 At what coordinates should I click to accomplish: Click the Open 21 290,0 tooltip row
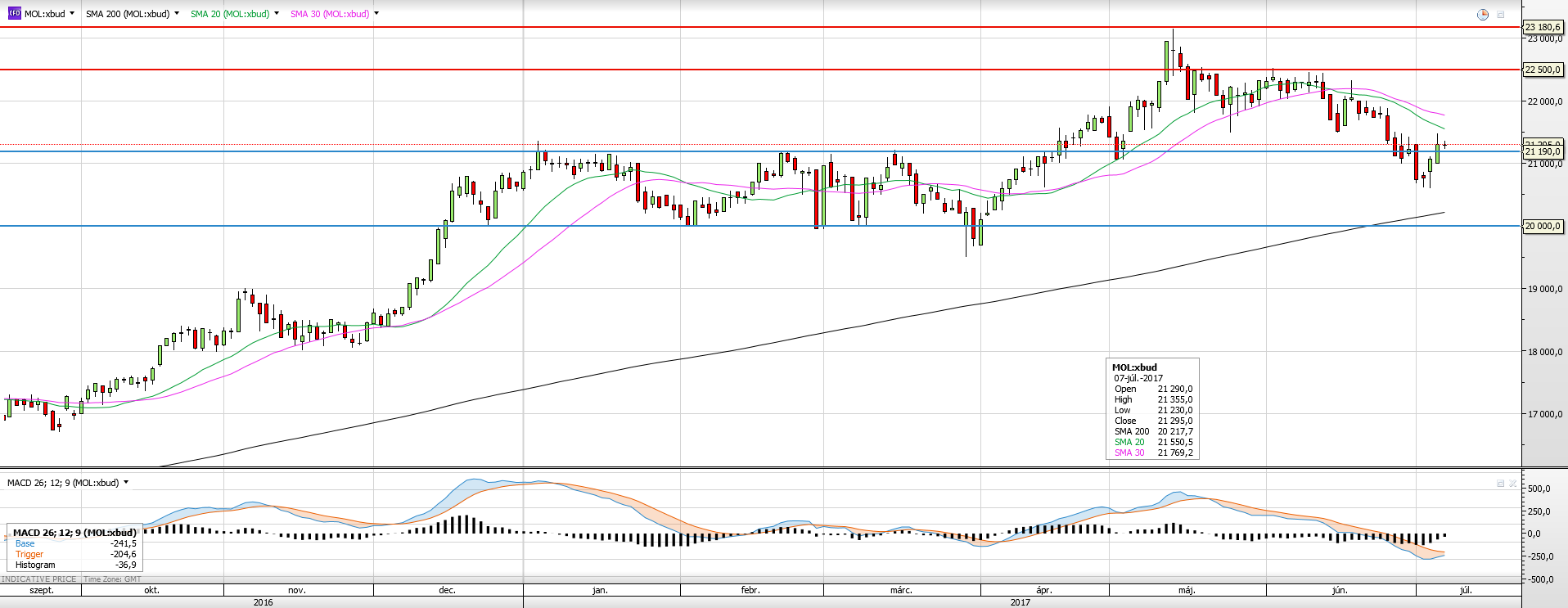(x=1153, y=389)
